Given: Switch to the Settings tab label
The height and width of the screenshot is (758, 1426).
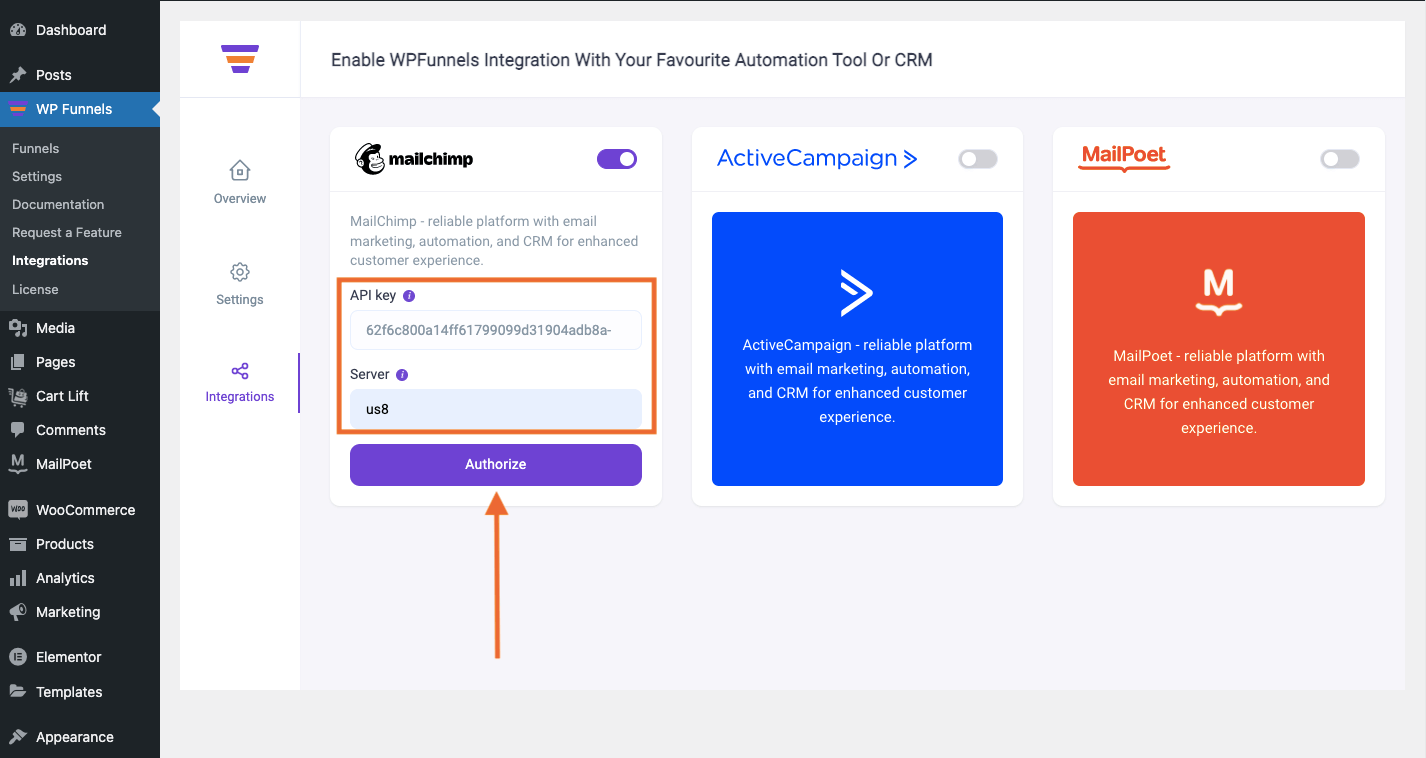Looking at the screenshot, I should pos(240,300).
